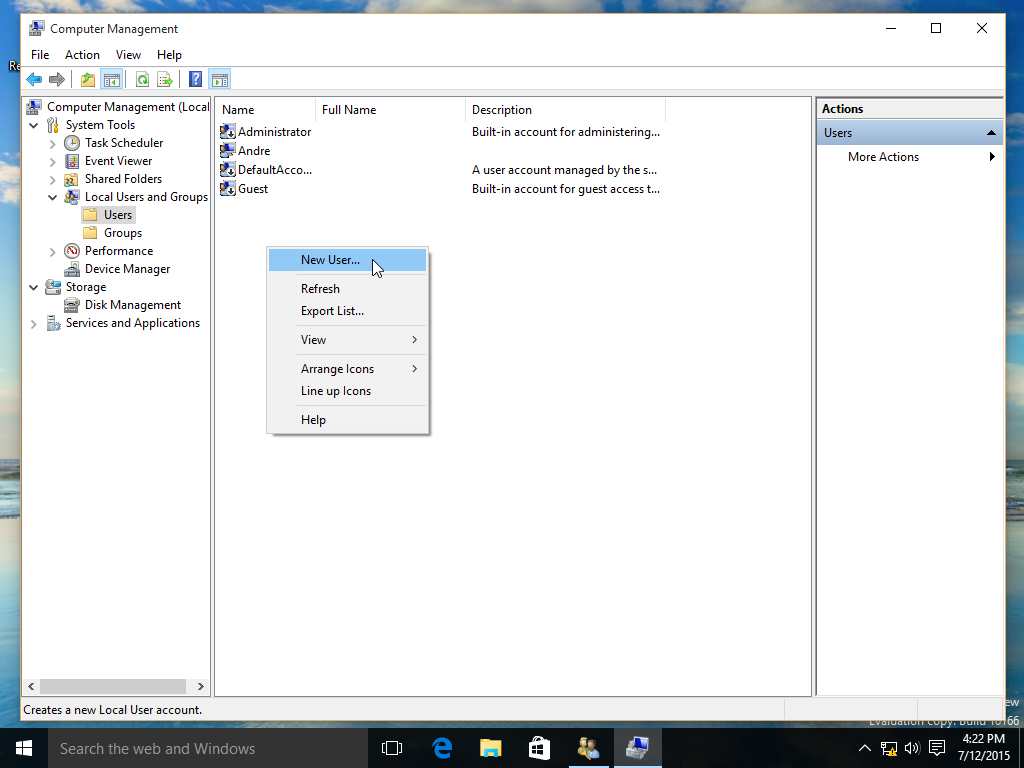1024x768 pixels.
Task: Collapse the Users section in Actions pane
Action: pyautogui.click(x=991, y=133)
